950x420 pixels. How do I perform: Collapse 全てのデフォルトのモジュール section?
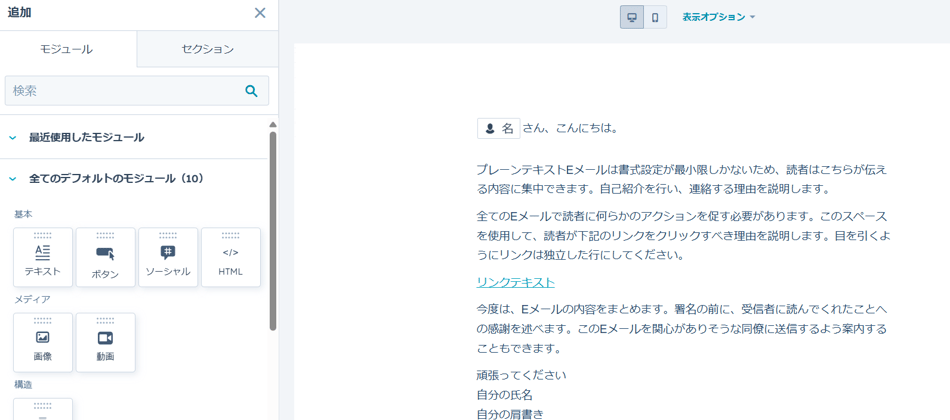click(13, 179)
